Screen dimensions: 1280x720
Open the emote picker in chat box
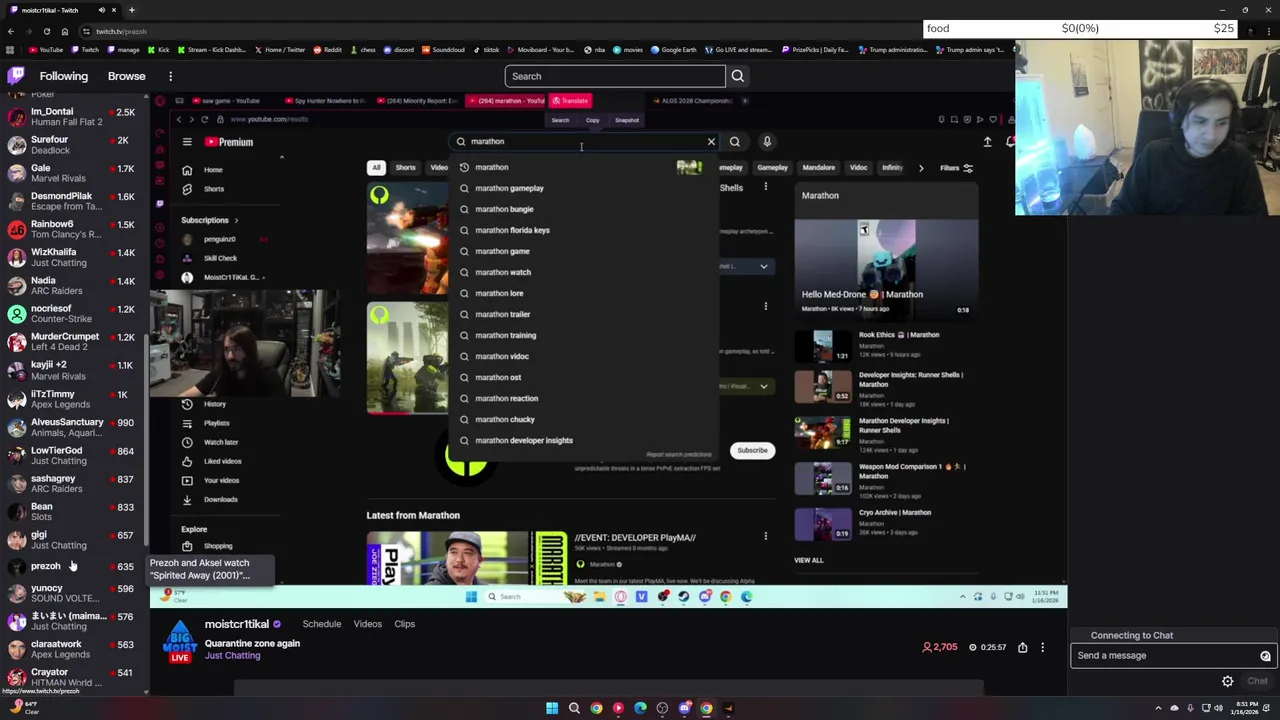coord(1265,656)
